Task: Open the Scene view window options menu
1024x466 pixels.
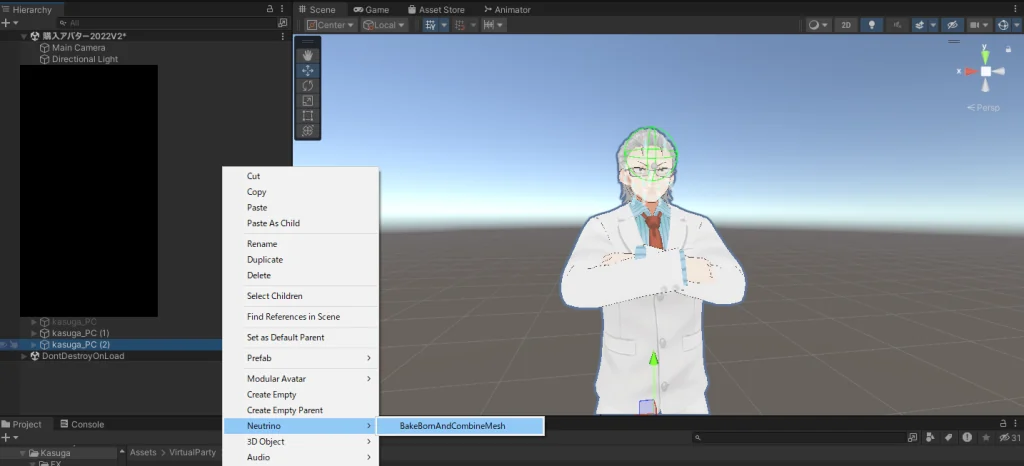Action: click(x=1016, y=9)
